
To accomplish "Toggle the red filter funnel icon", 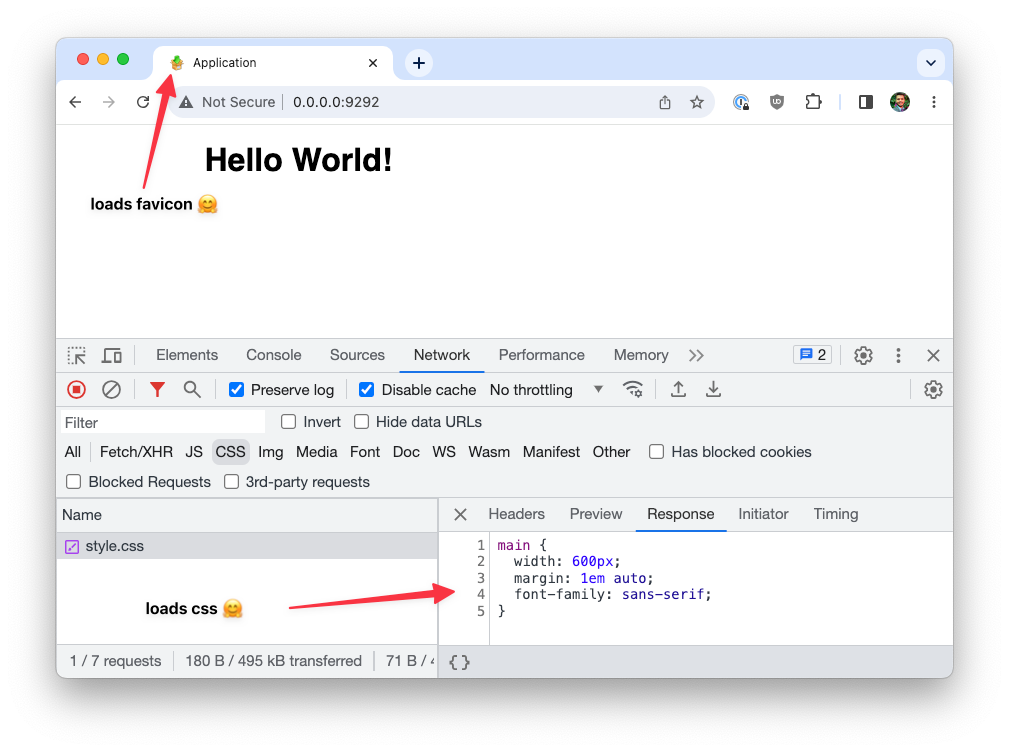I will pyautogui.click(x=157, y=390).
